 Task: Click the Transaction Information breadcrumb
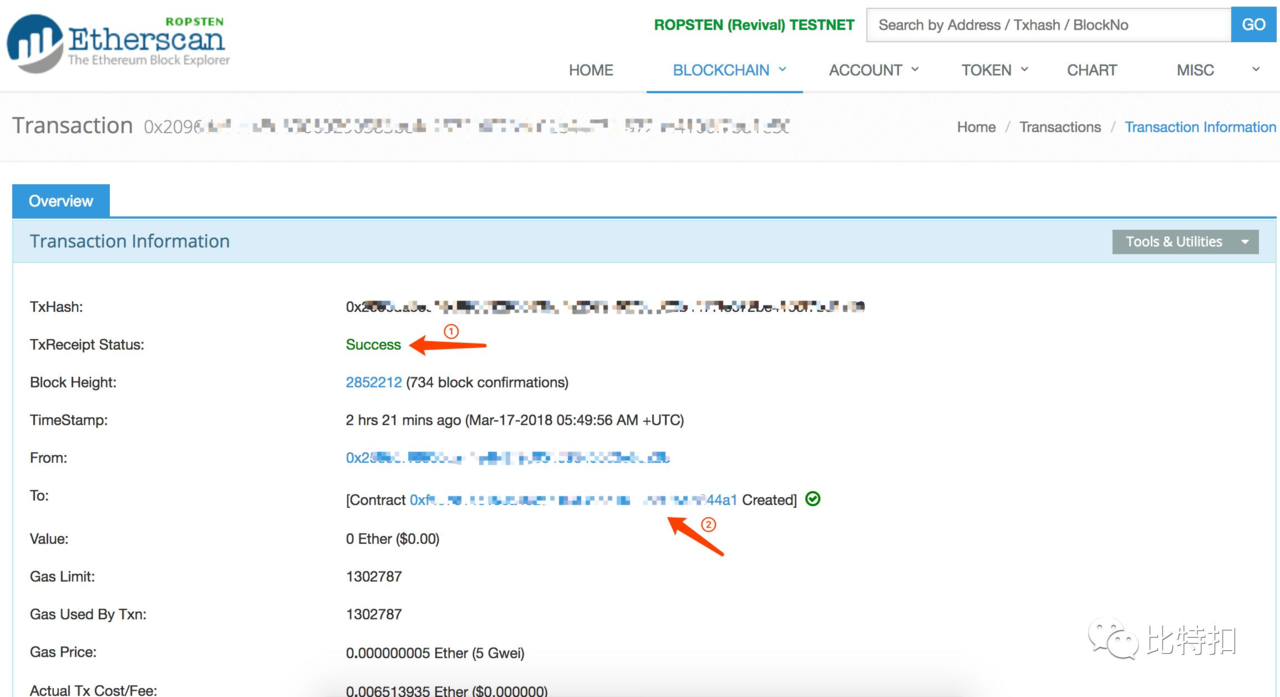pyautogui.click(x=1200, y=127)
